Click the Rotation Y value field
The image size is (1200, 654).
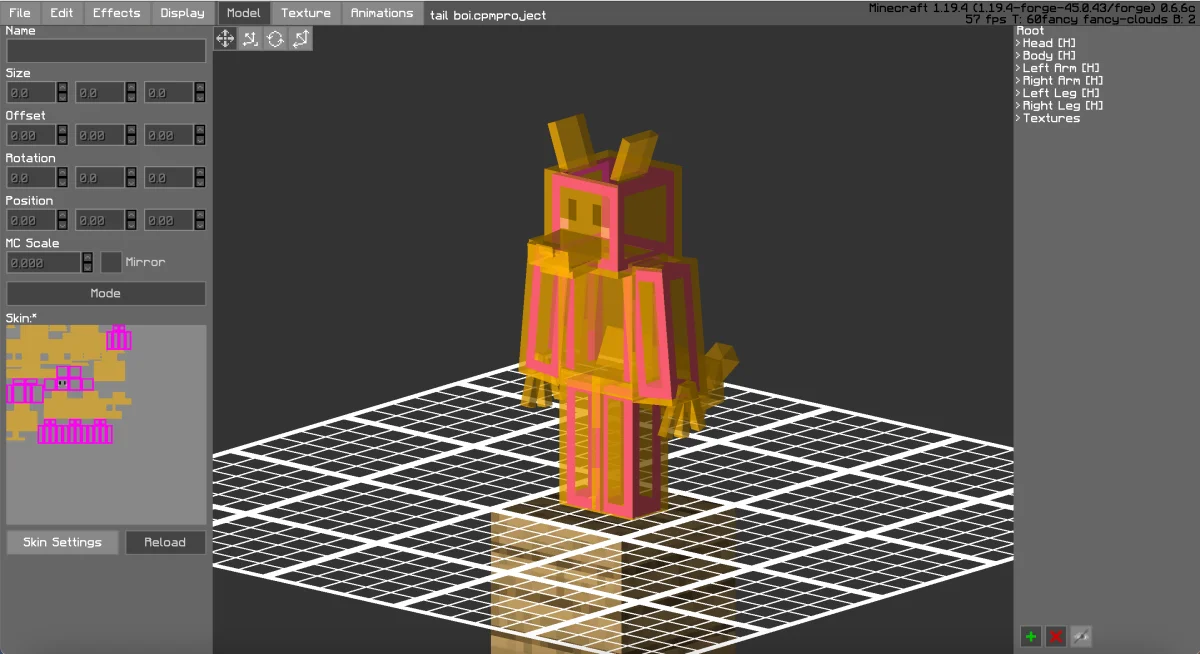(100, 177)
